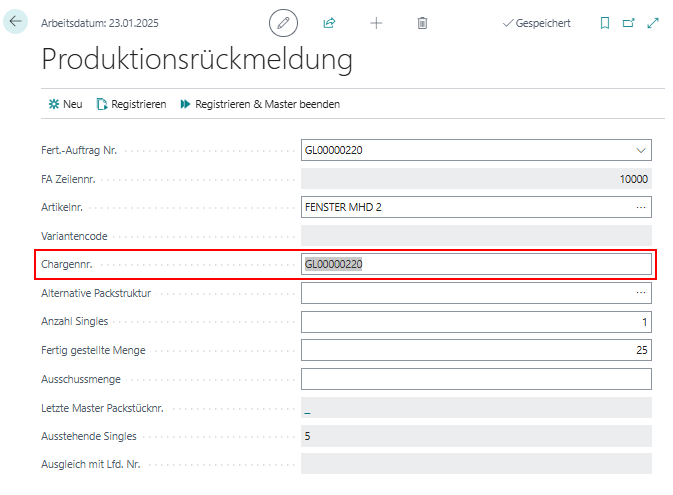
Task: Expand the Fert.-Auftrag Nr. dropdown arrow
Action: [640, 150]
